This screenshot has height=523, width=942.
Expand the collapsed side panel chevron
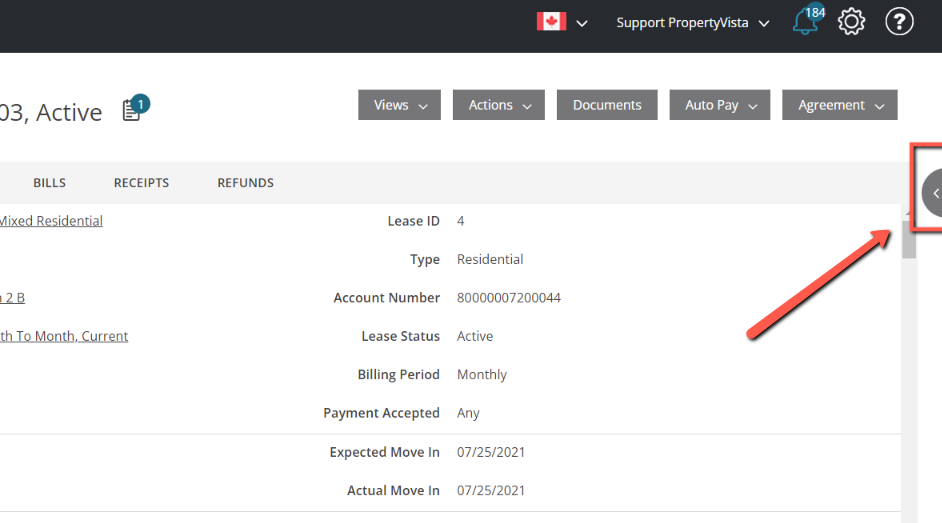933,193
